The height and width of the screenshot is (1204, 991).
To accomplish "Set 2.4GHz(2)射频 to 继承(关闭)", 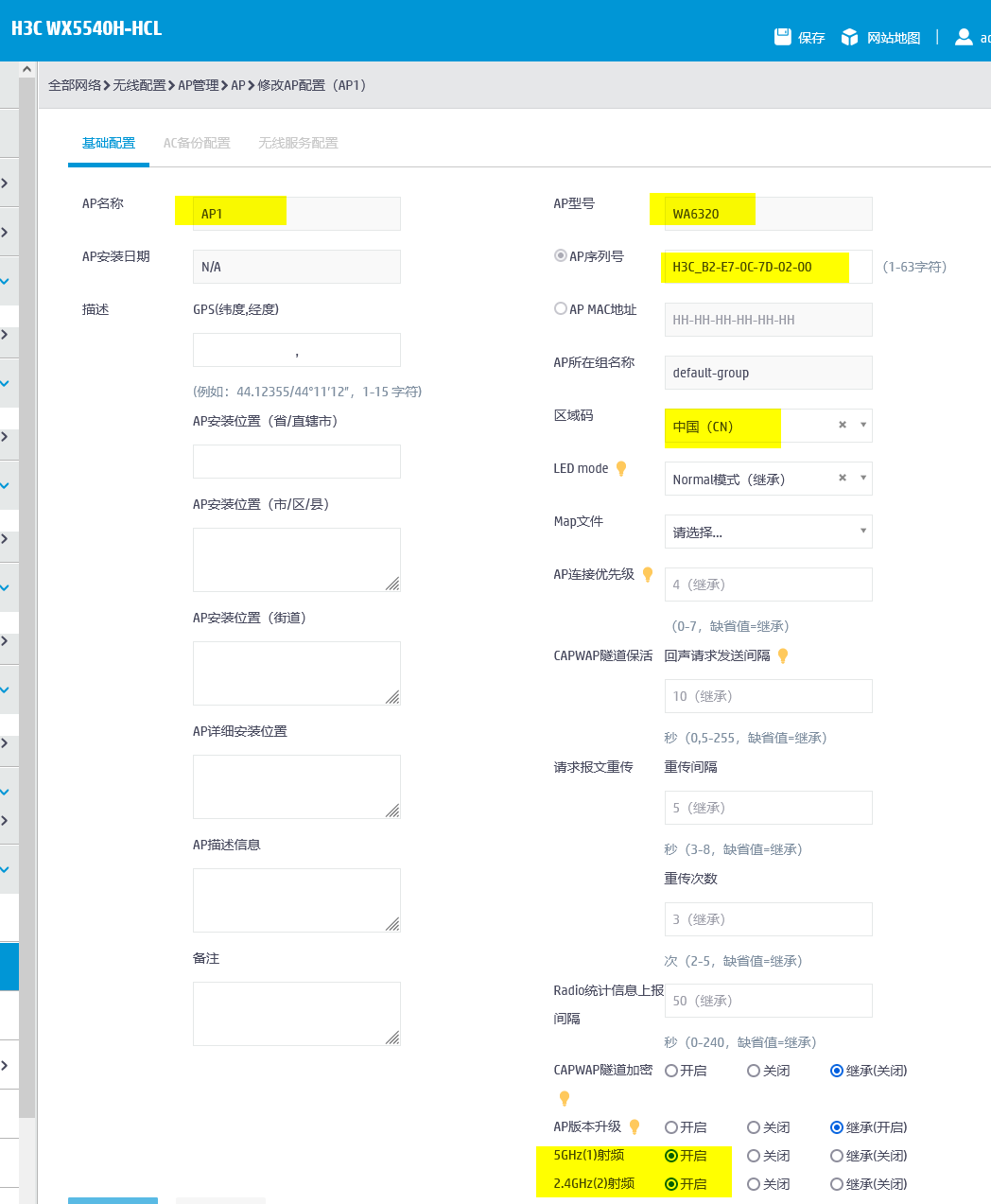I will 837,1184.
